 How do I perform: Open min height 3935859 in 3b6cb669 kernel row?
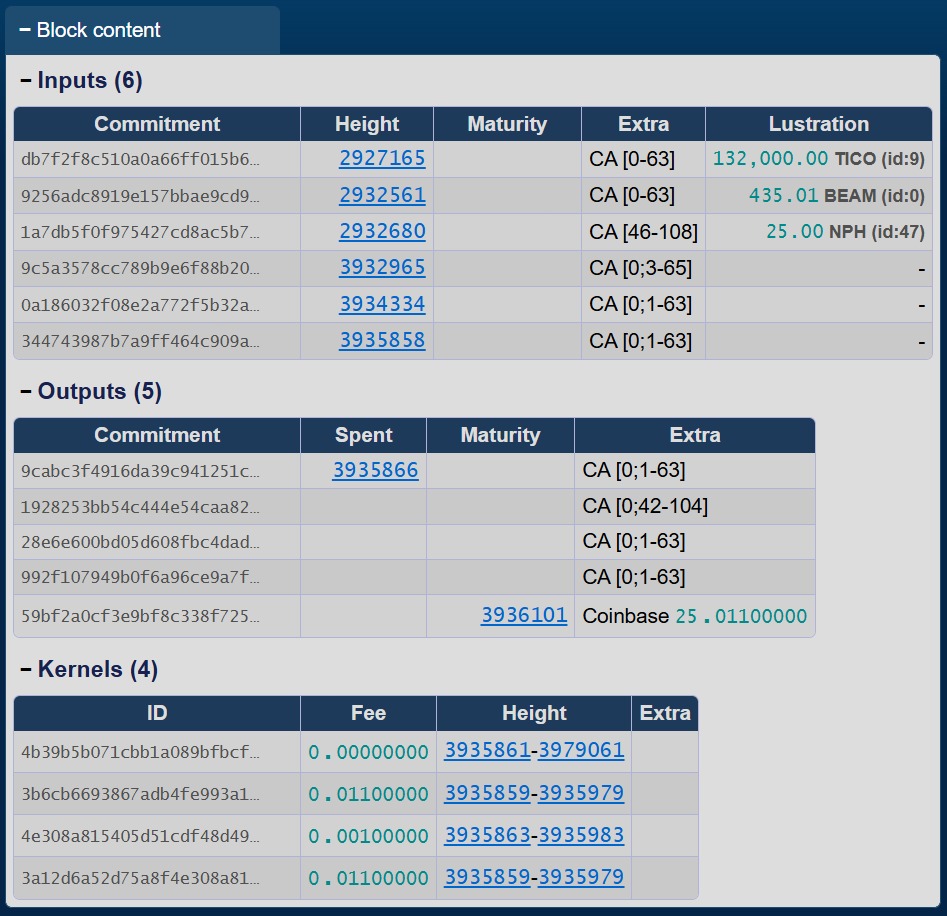pyautogui.click(x=487, y=793)
